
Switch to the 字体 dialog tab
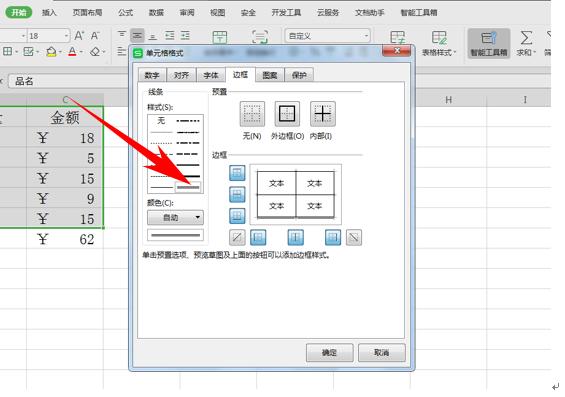(x=211, y=75)
